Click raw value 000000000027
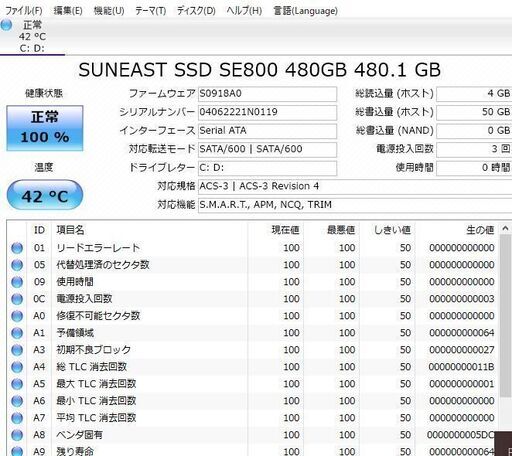The width and height of the screenshot is (512, 456). [462, 350]
